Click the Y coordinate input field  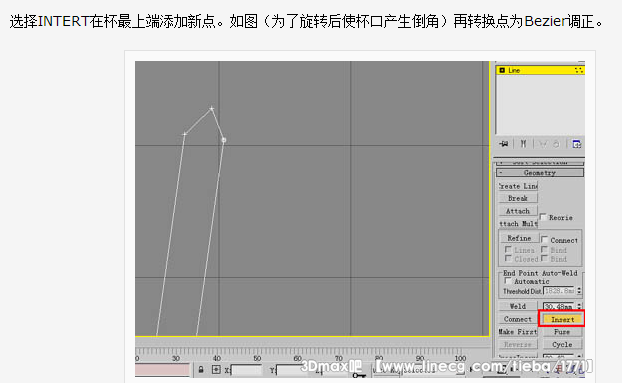coord(292,370)
